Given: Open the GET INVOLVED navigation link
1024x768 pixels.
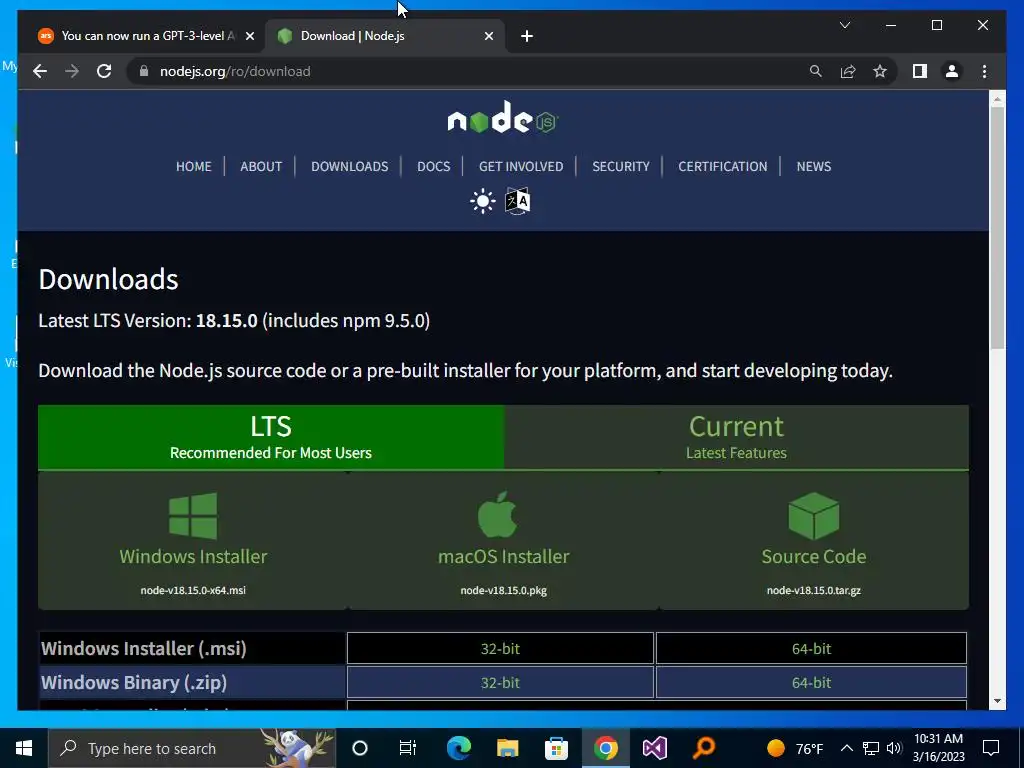Looking at the screenshot, I should [x=520, y=167].
